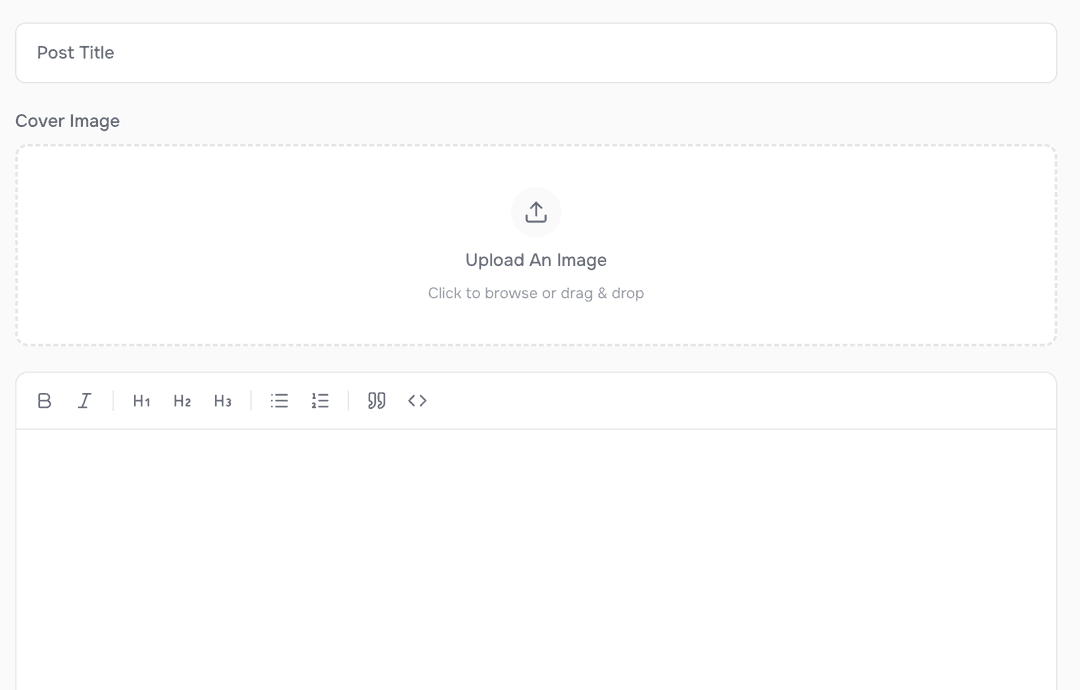Insert a code block

[417, 400]
